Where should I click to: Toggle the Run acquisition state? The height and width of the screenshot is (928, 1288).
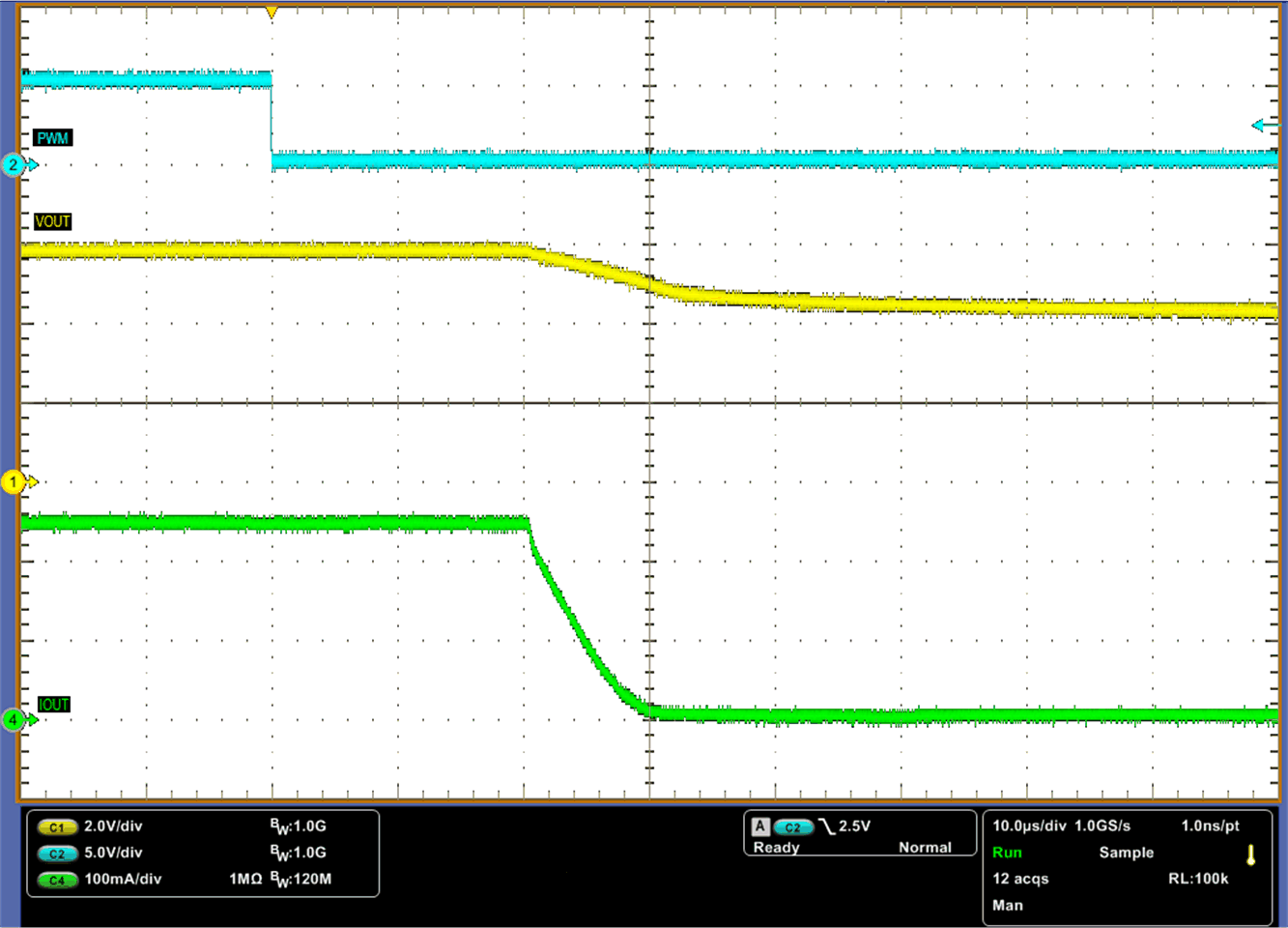(1007, 853)
